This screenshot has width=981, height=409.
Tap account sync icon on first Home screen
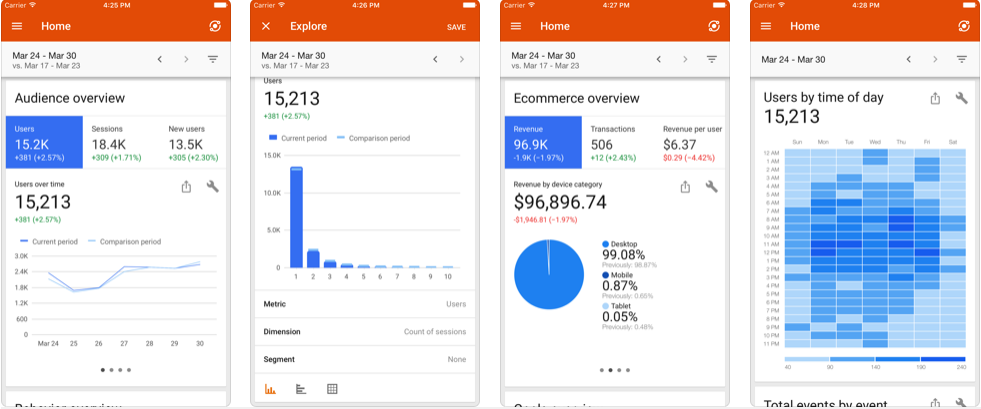pos(215,26)
